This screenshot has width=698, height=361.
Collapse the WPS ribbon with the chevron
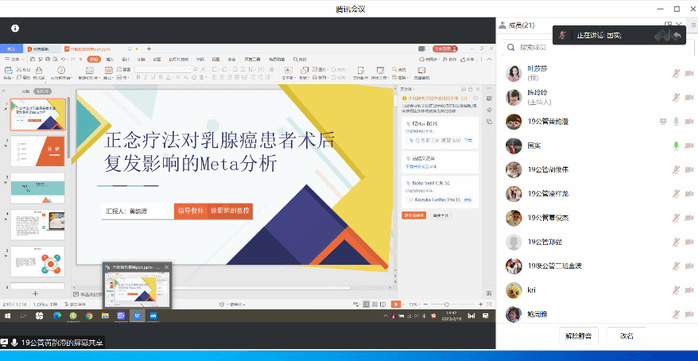[x=490, y=59]
